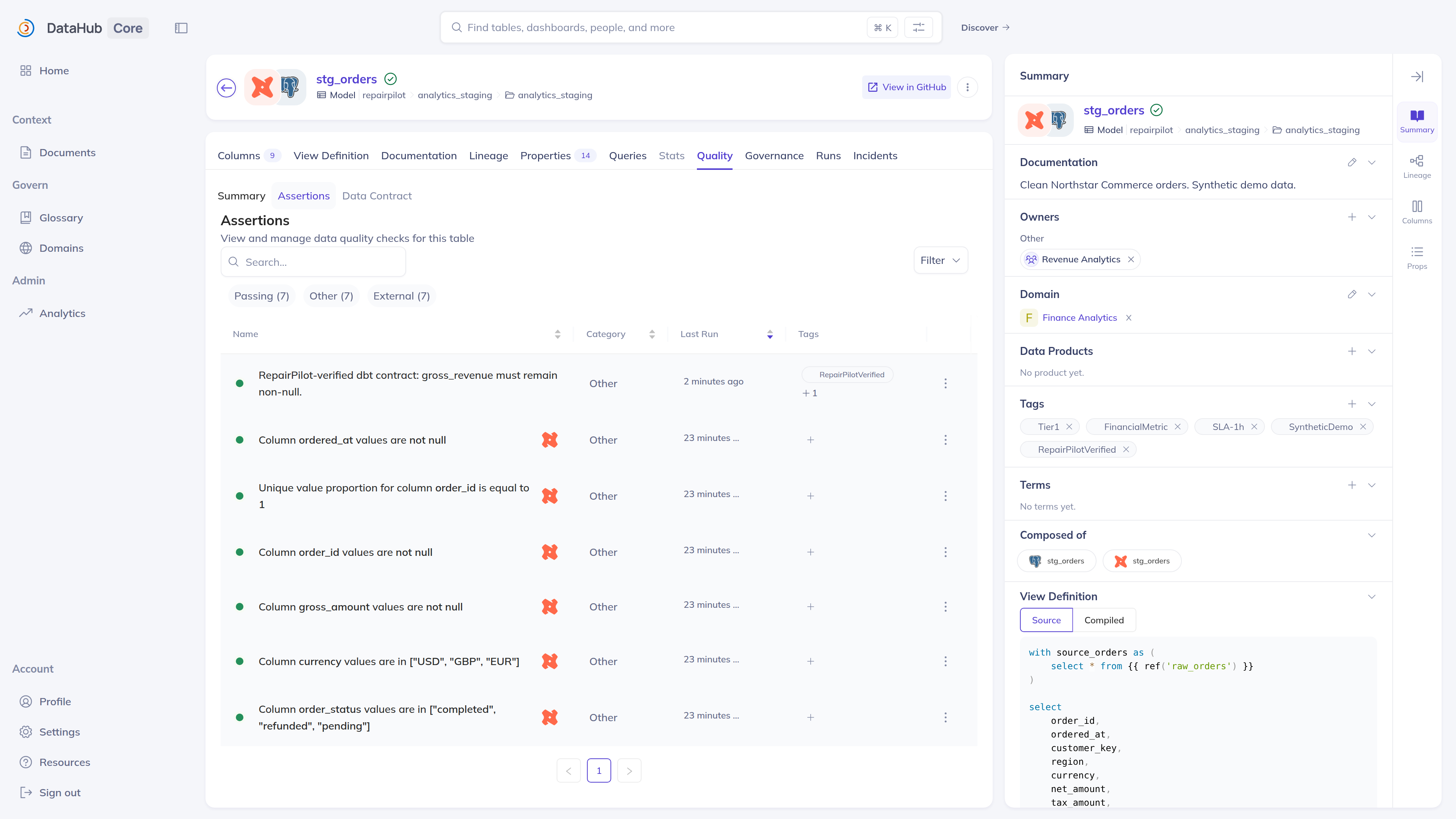Edit Documentation using the pencil icon

point(1351,162)
